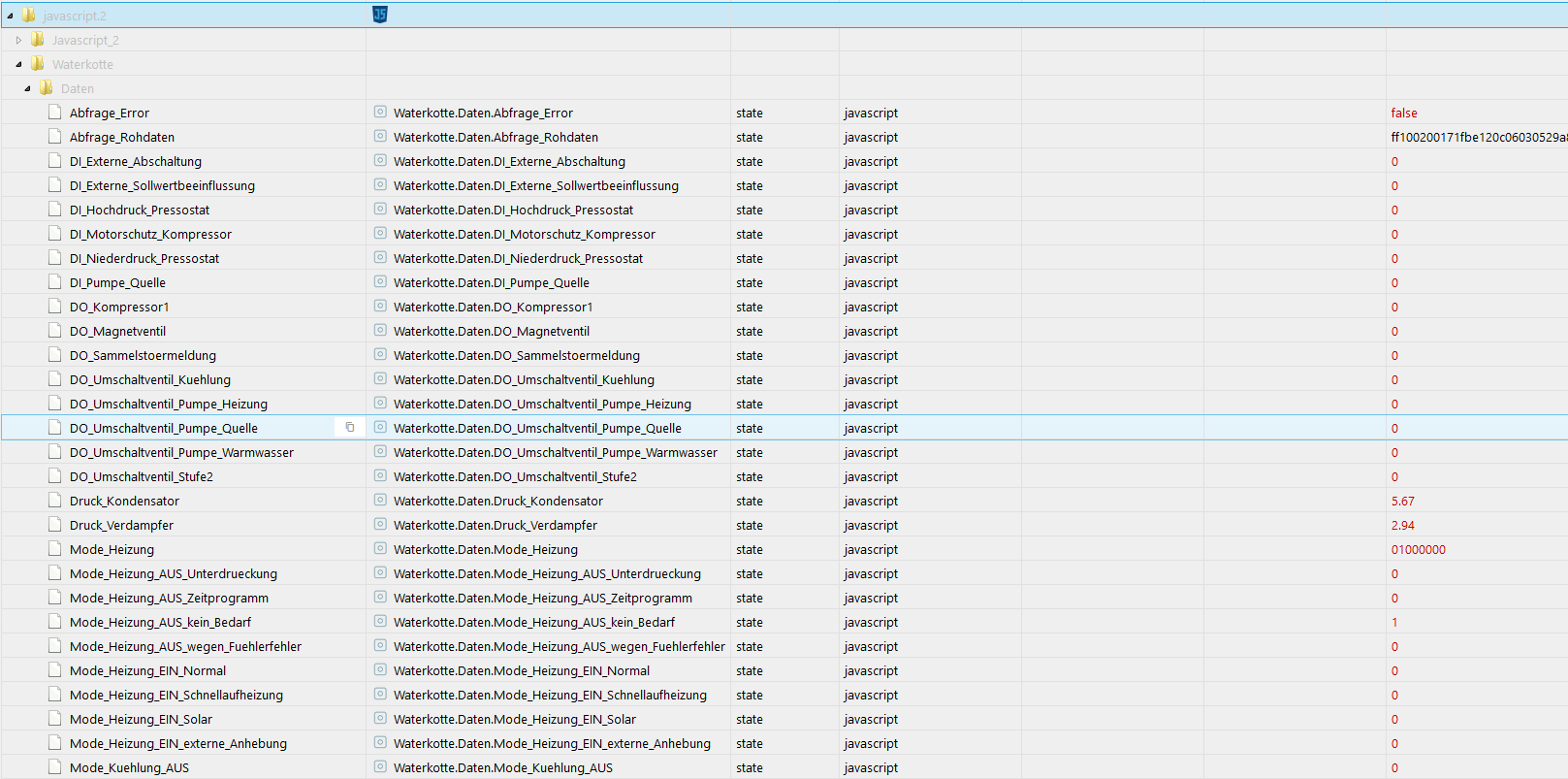Click state icon beside Waterkotte.Daten.Mode_Kuehlung_AUS
The height and width of the screenshot is (779, 1568).
(380, 766)
